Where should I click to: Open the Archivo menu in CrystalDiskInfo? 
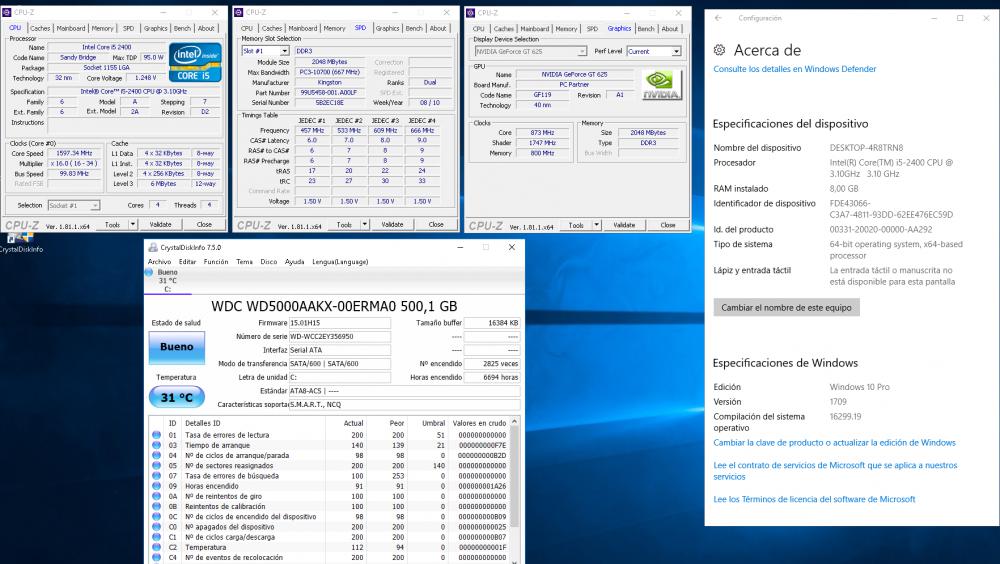(x=159, y=262)
